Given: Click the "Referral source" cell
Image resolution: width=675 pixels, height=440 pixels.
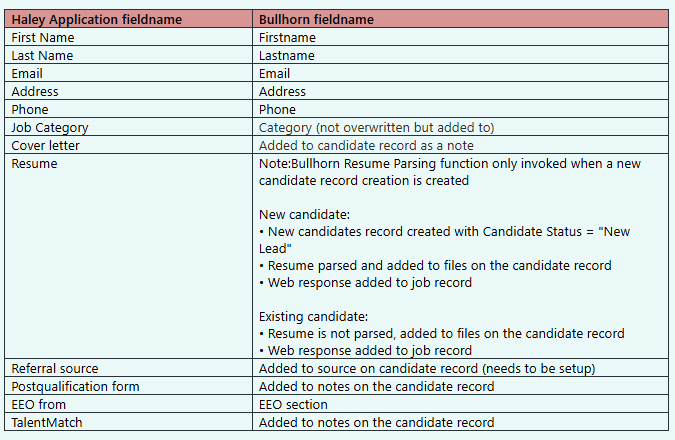Looking at the screenshot, I should [x=55, y=368].
